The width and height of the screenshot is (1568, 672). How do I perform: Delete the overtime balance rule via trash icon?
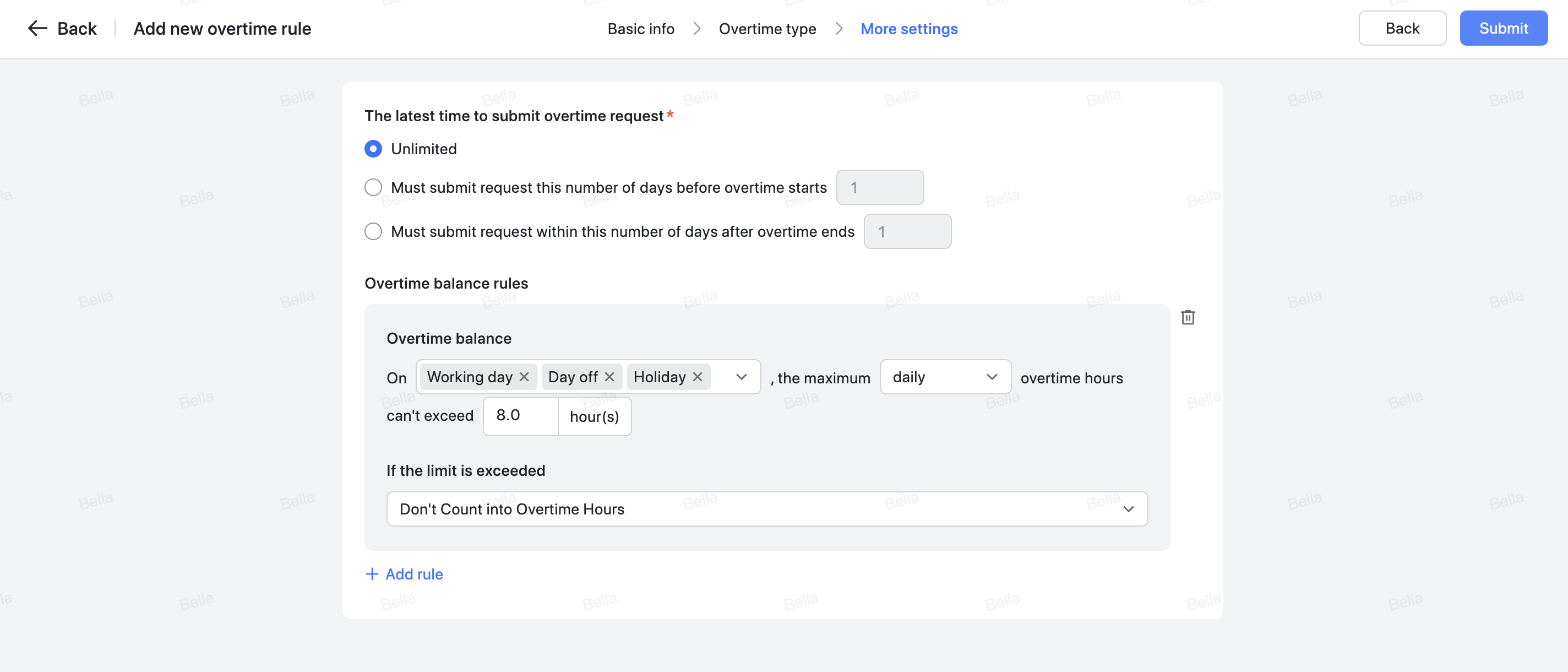(1188, 317)
